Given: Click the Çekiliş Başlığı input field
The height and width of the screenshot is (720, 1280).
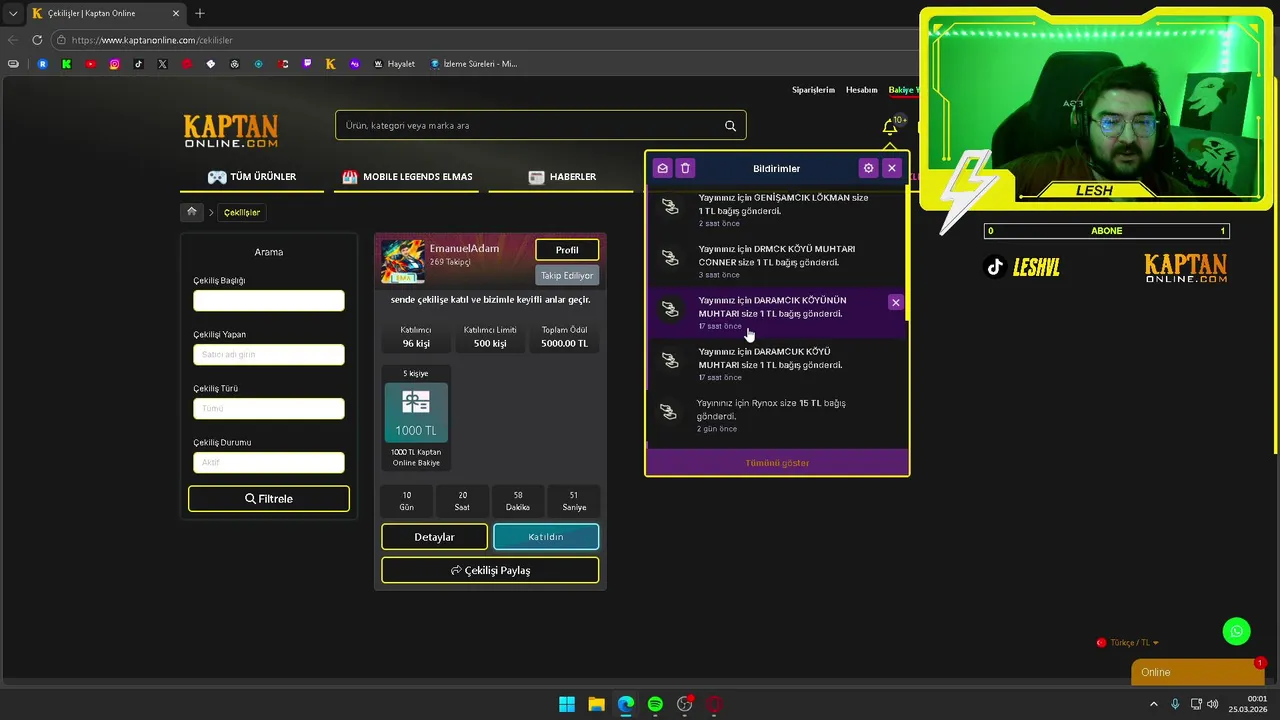Looking at the screenshot, I should coord(269,301).
